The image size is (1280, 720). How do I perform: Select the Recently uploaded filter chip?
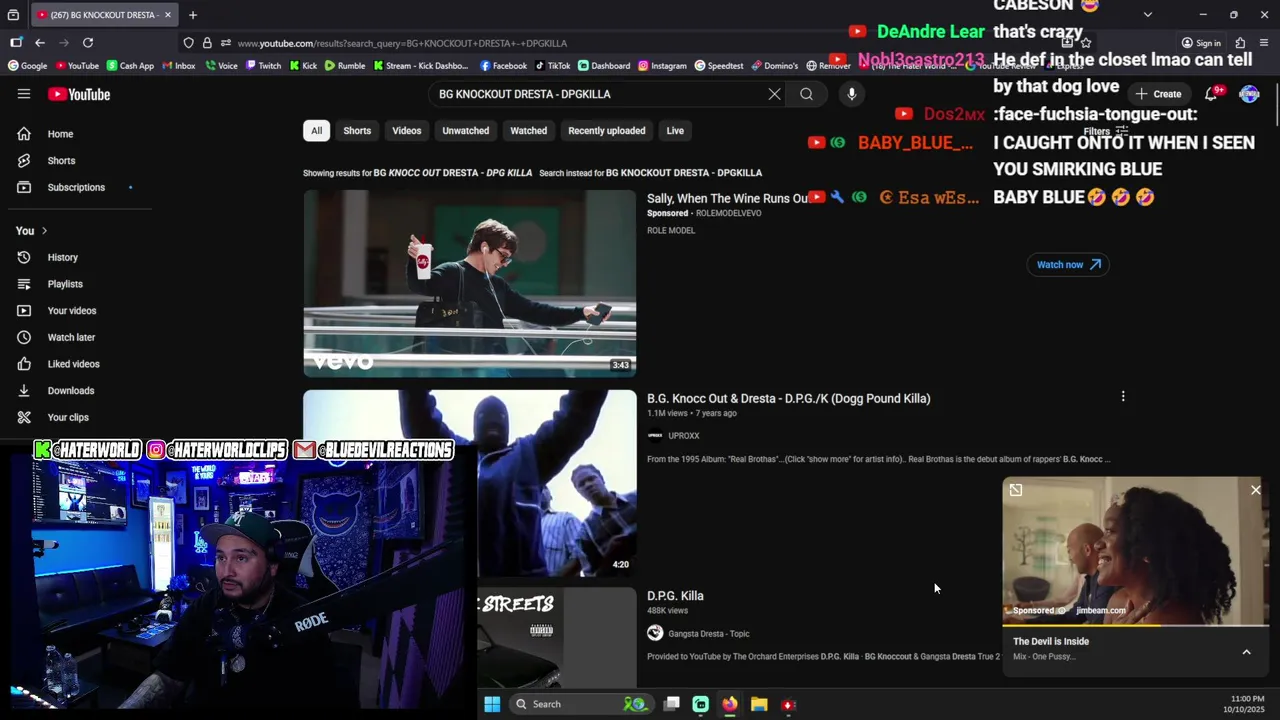click(607, 131)
